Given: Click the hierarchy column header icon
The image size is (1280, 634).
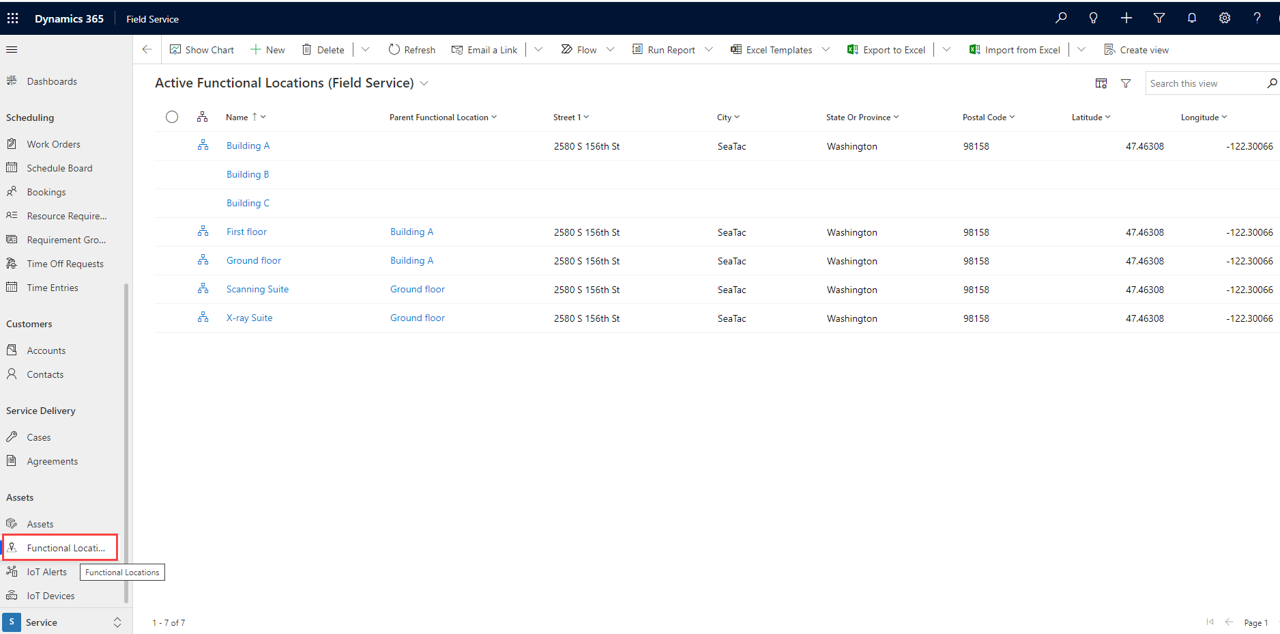Looking at the screenshot, I should point(202,117).
